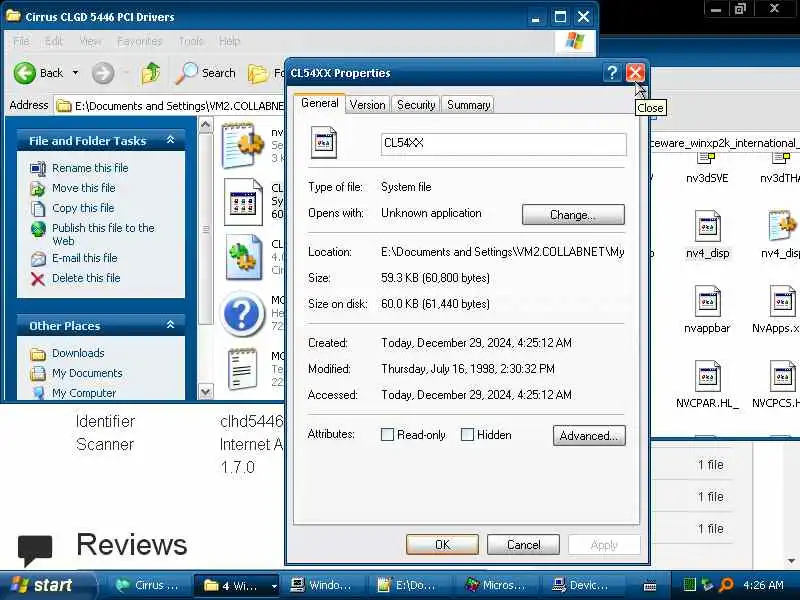
Task: Select the text document icon at list bottom
Action: 242,369
